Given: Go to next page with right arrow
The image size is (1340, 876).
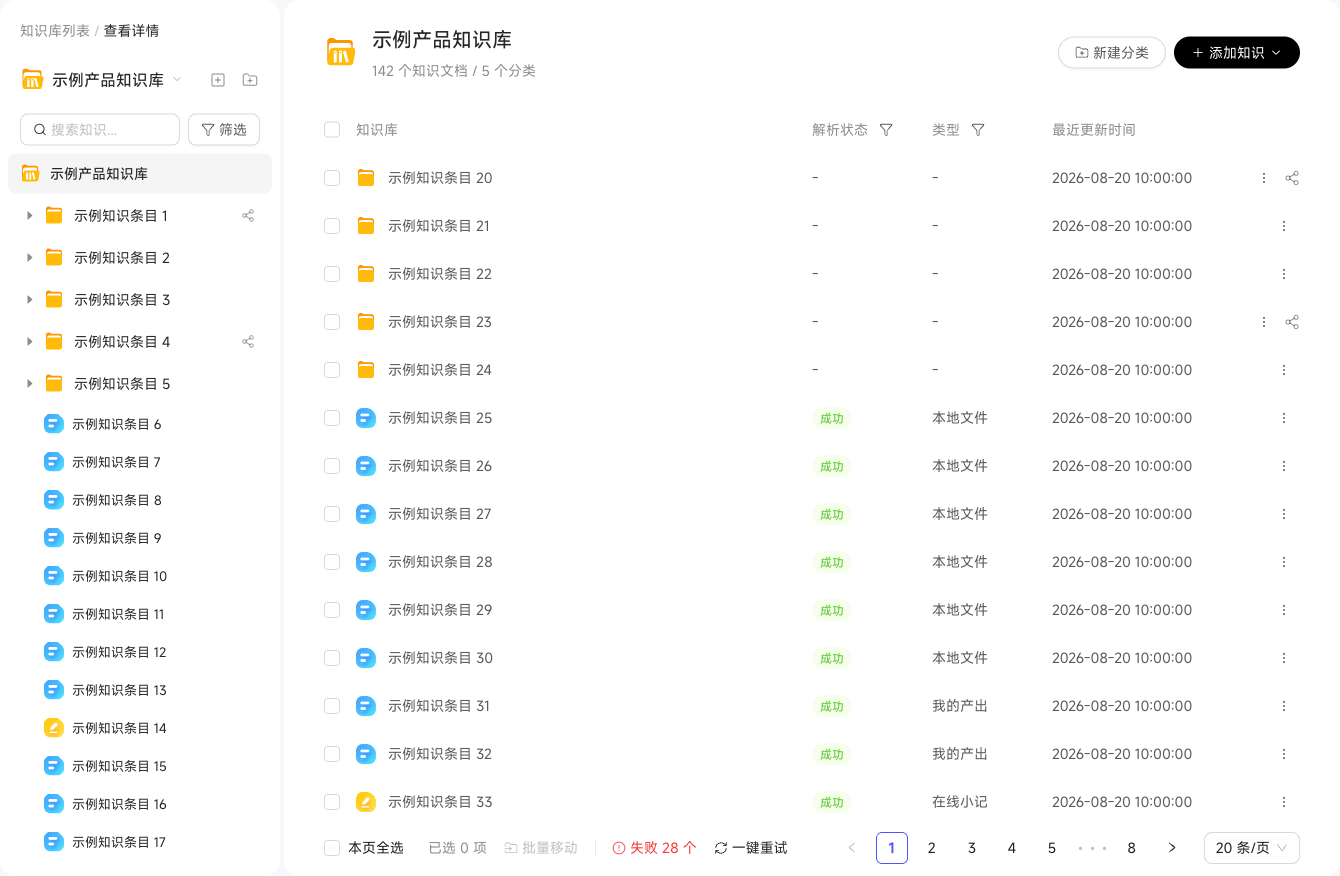Looking at the screenshot, I should click(1172, 848).
